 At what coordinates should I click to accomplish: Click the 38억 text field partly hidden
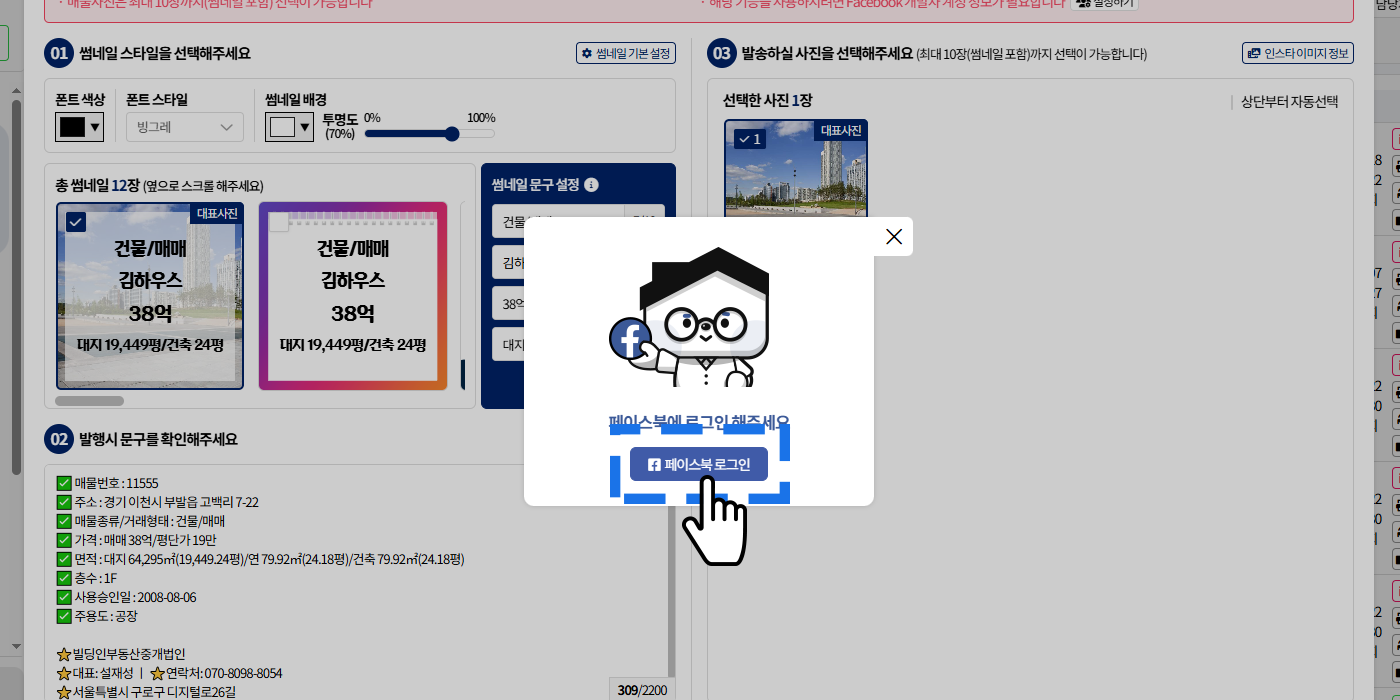tap(508, 303)
